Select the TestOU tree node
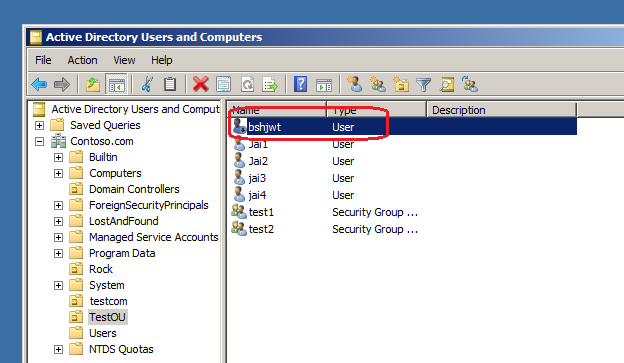This screenshot has height=363, width=624. click(x=107, y=317)
